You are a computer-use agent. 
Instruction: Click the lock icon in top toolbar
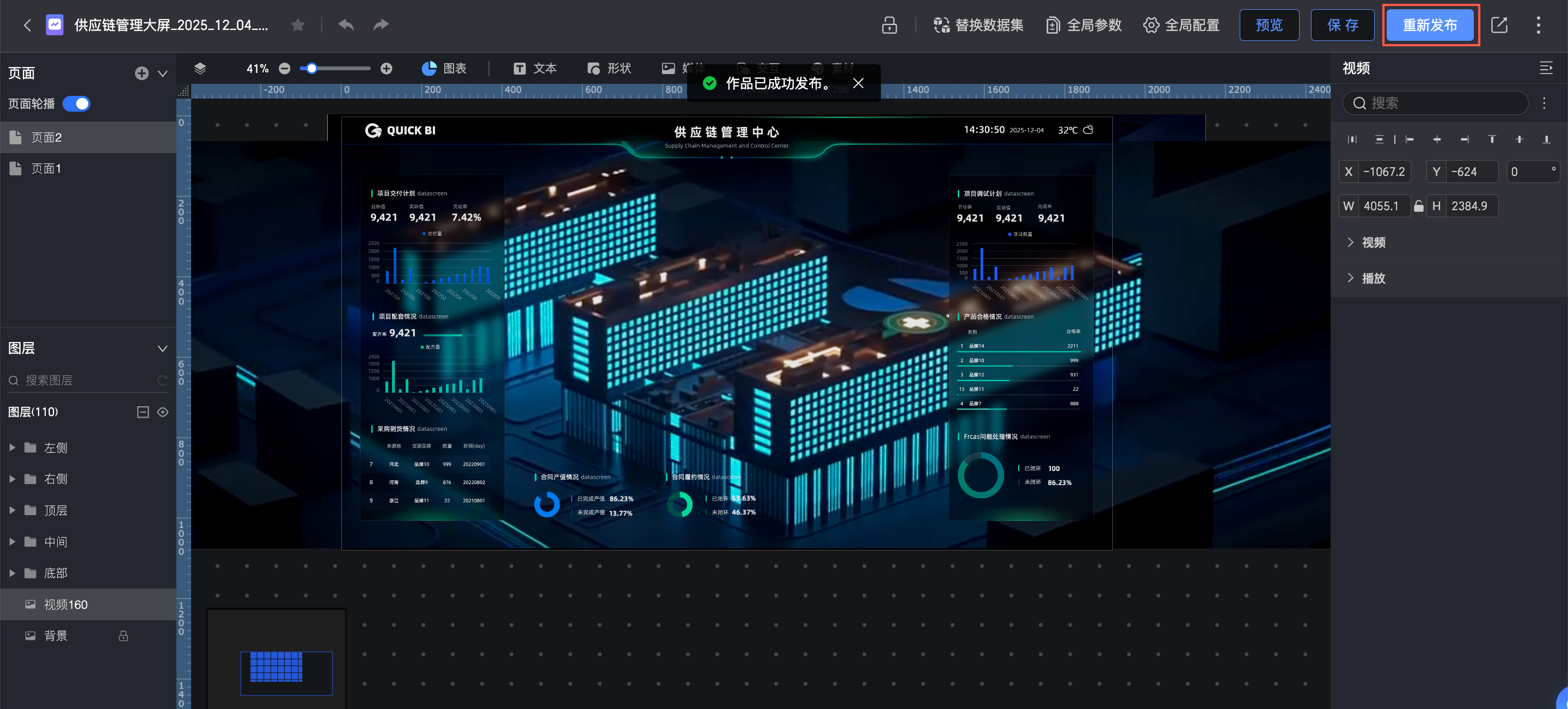click(889, 25)
